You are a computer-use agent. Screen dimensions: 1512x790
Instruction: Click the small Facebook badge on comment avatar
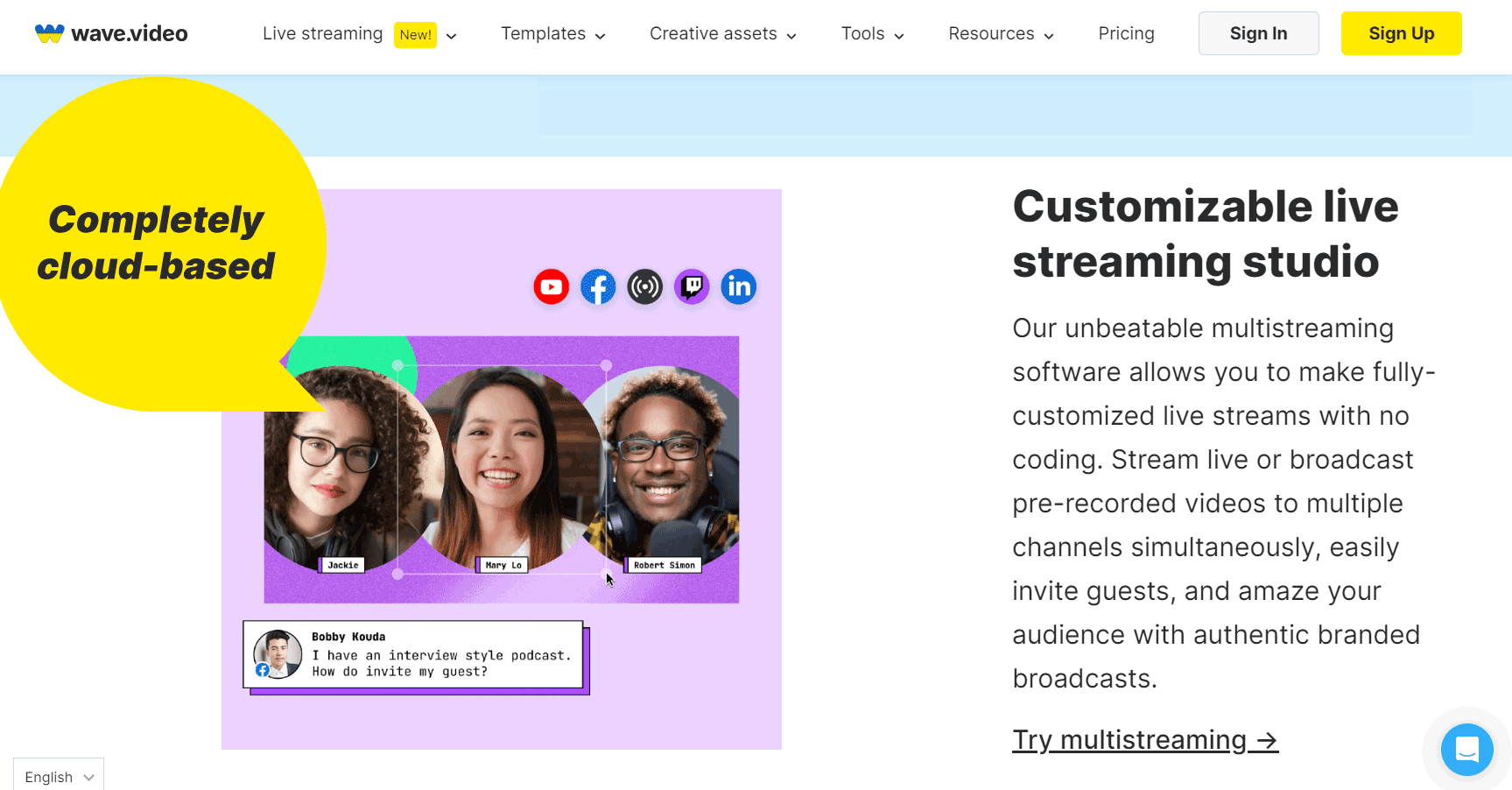click(x=262, y=670)
